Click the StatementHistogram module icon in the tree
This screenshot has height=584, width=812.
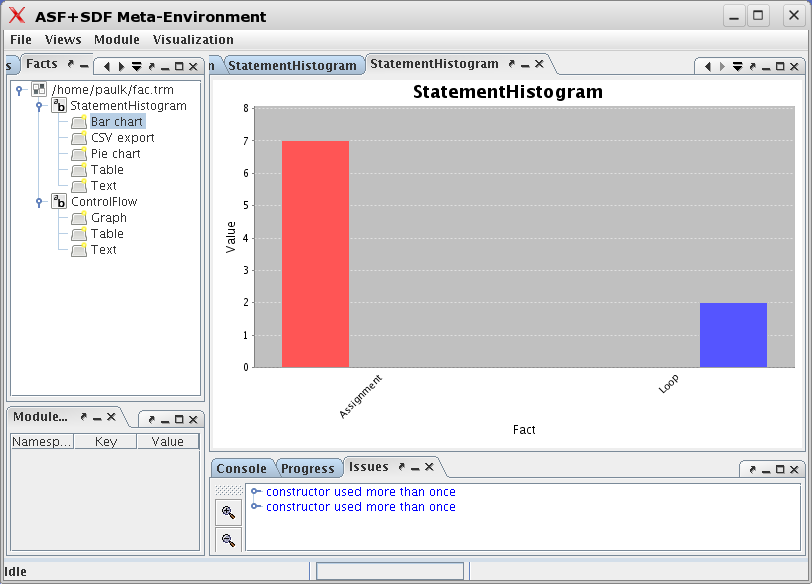(x=58, y=105)
